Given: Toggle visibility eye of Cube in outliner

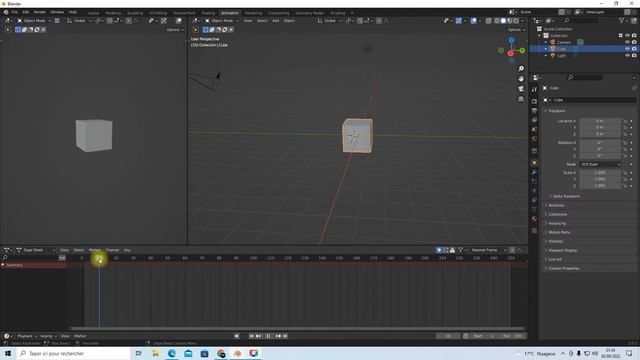Looking at the screenshot, I should pyautogui.click(x=627, y=49).
